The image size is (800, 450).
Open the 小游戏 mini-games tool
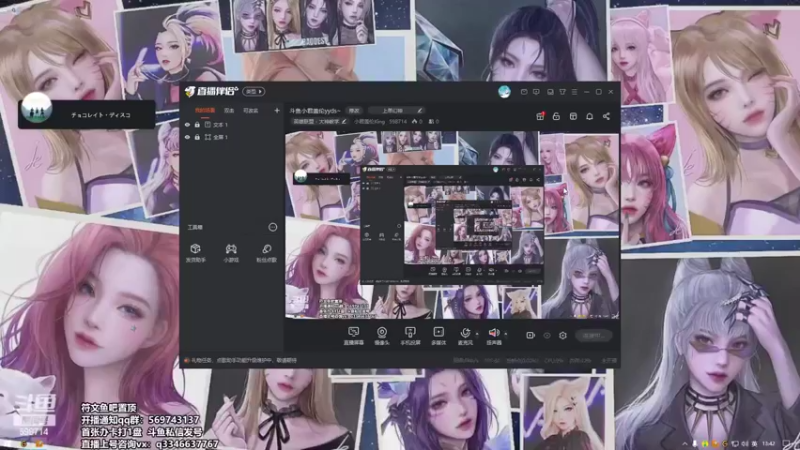tap(231, 253)
